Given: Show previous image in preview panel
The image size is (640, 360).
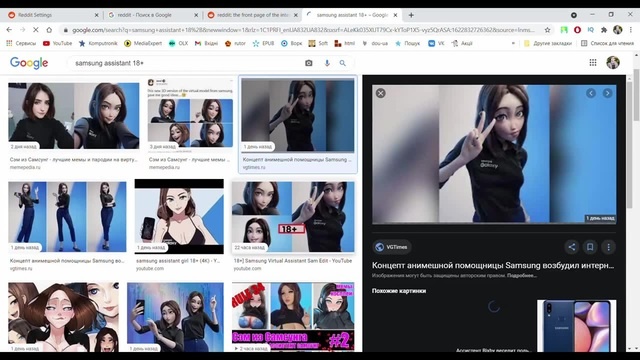Looking at the screenshot, I should pyautogui.click(x=591, y=93).
